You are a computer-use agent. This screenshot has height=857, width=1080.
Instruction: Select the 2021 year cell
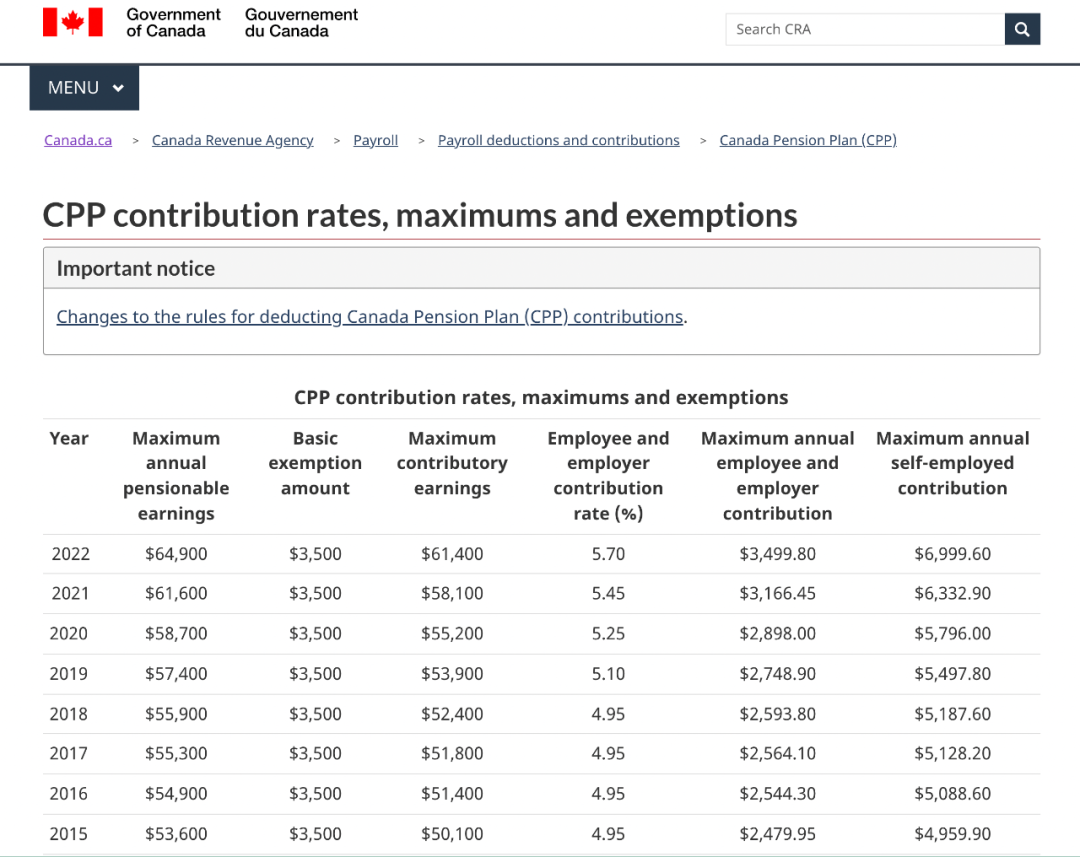tap(70, 593)
